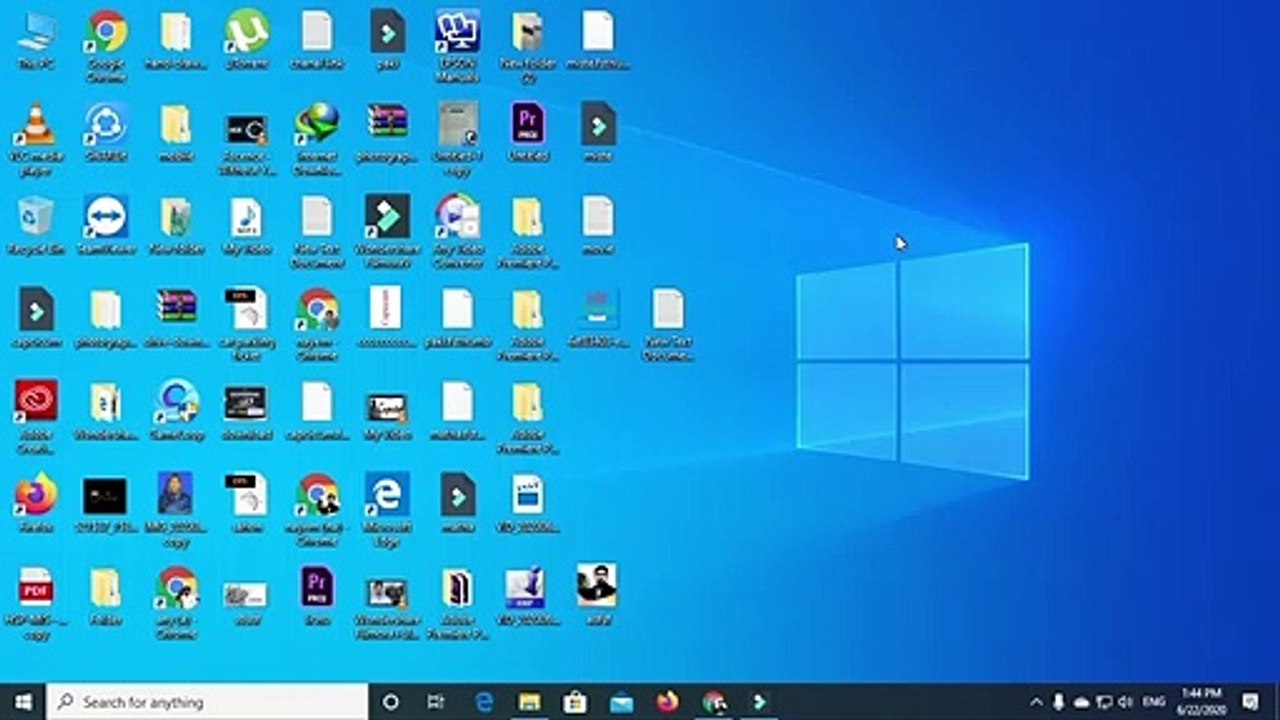Click into the Search for anything box

coord(207,702)
